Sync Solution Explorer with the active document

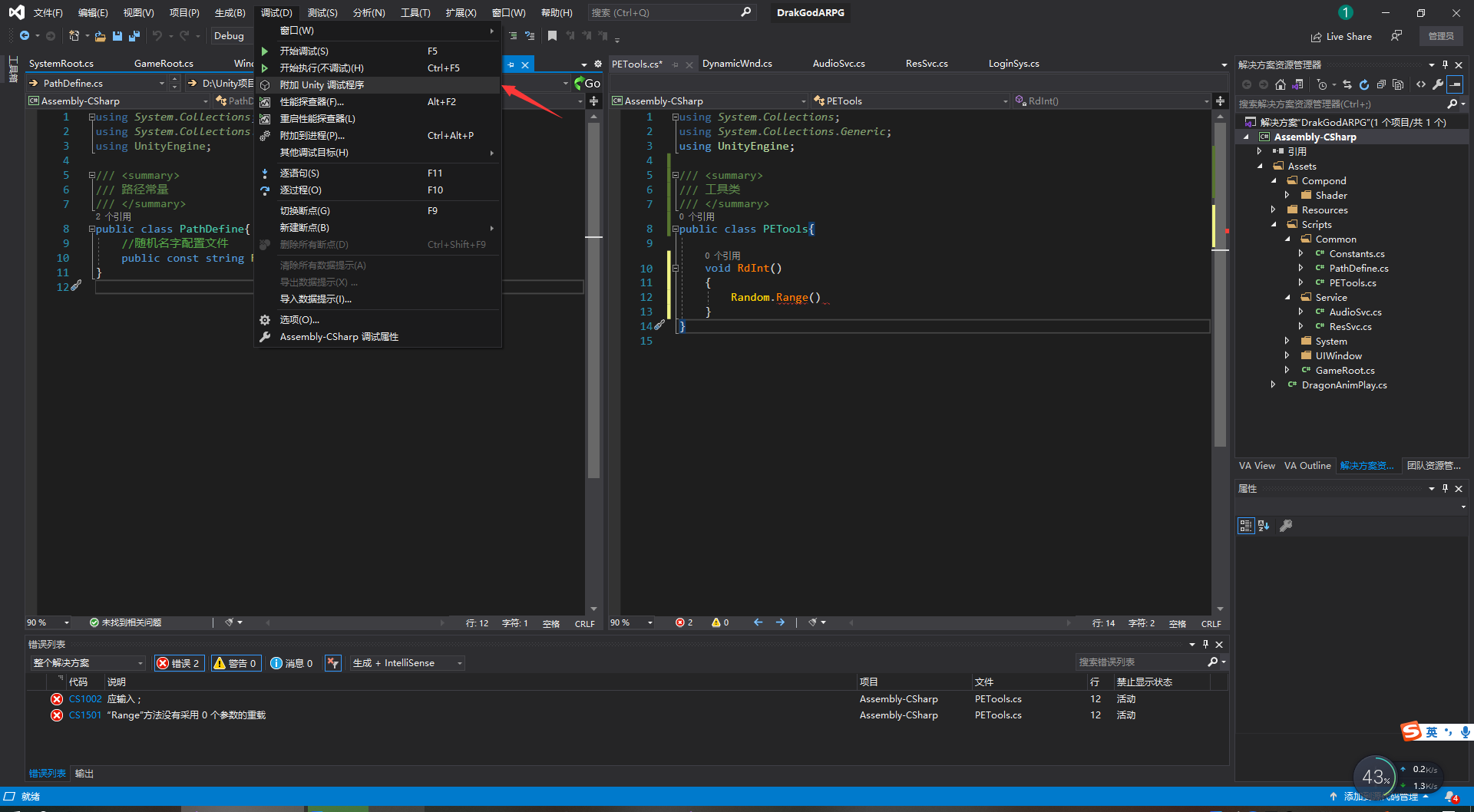(1348, 84)
